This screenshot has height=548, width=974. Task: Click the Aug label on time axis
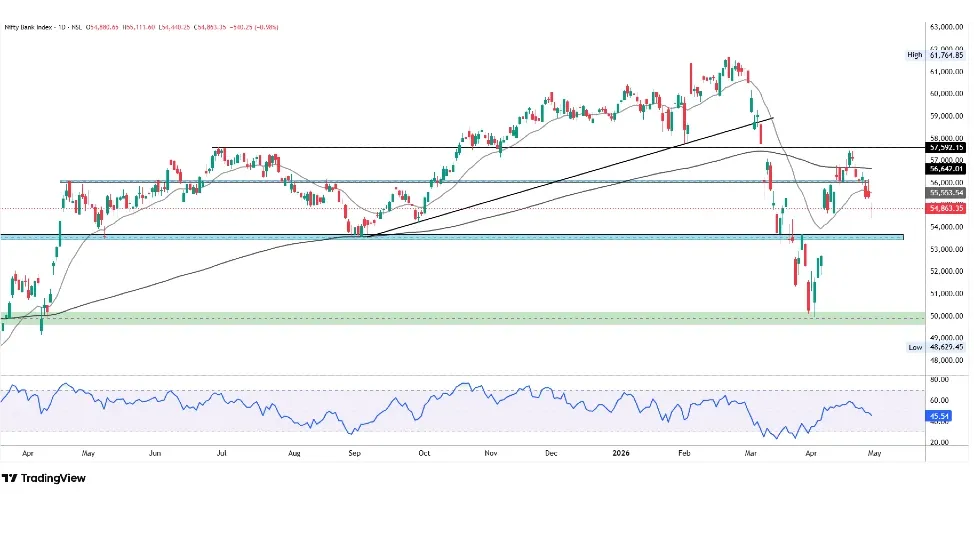click(294, 453)
